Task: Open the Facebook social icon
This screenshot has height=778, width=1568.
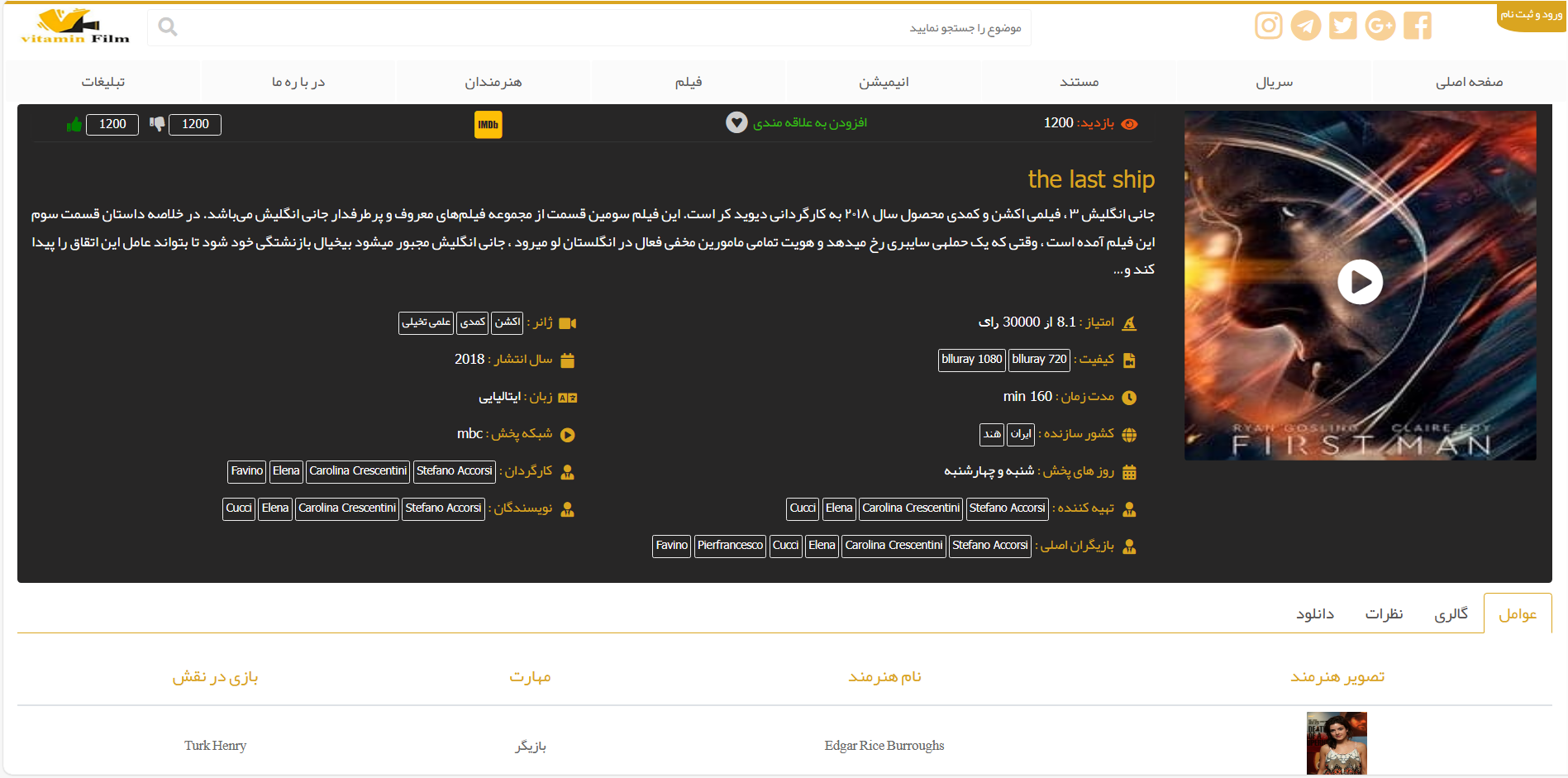Action: click(x=1418, y=26)
